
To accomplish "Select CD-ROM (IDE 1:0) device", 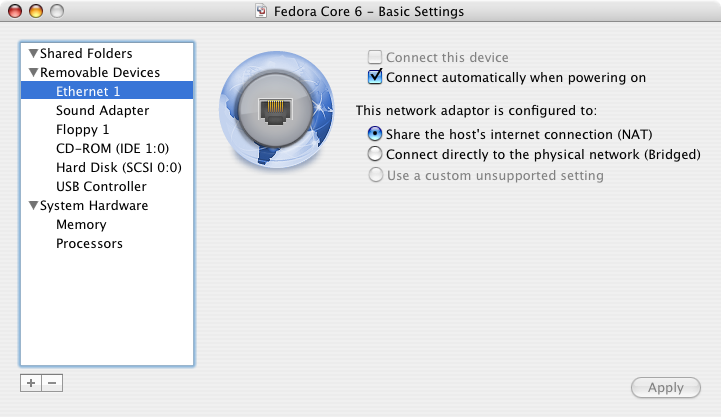I will pyautogui.click(x=107, y=149).
